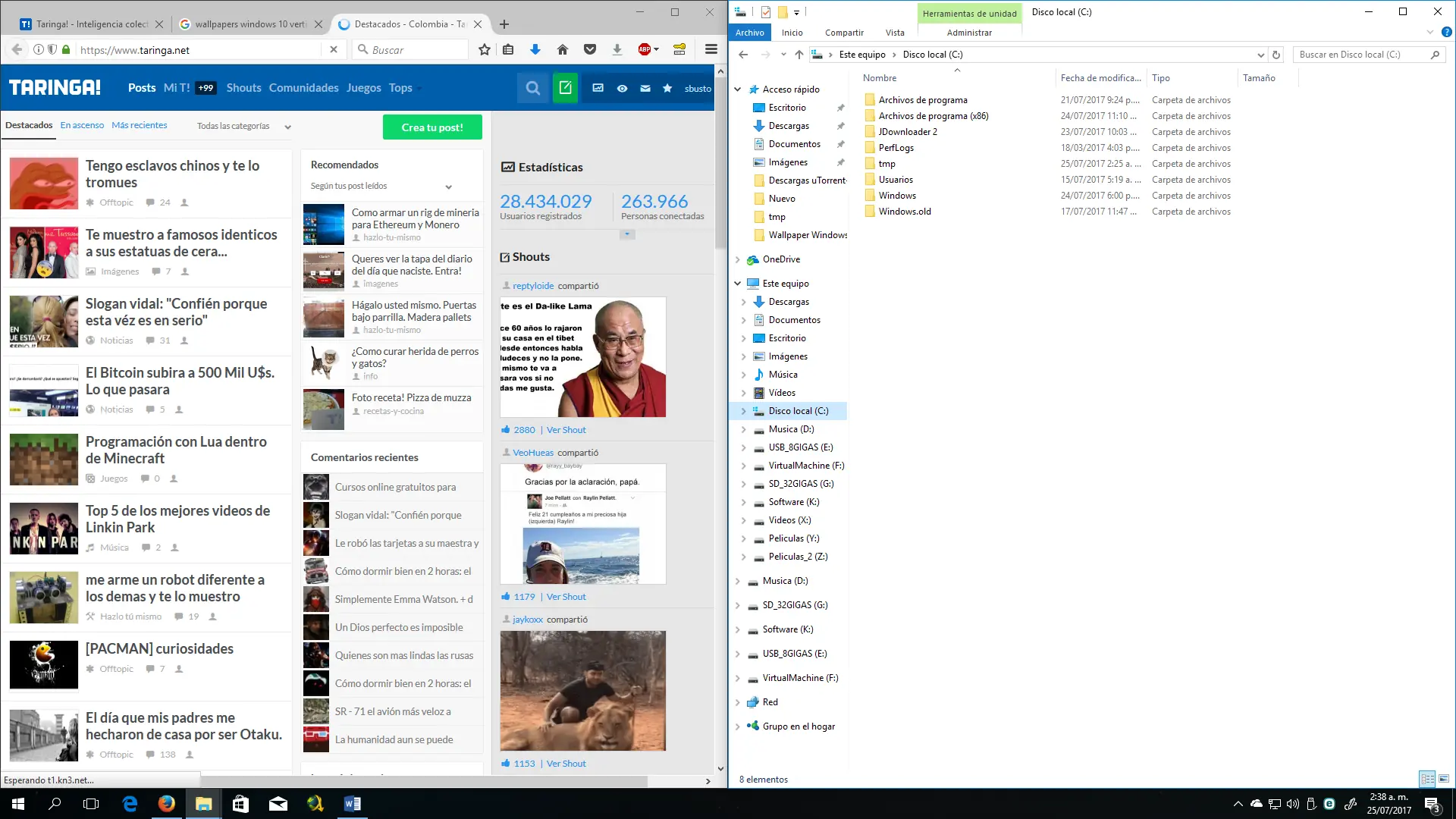The width and height of the screenshot is (1456, 819).
Task: Open the Comunidades menu on Taringa
Action: 303,88
